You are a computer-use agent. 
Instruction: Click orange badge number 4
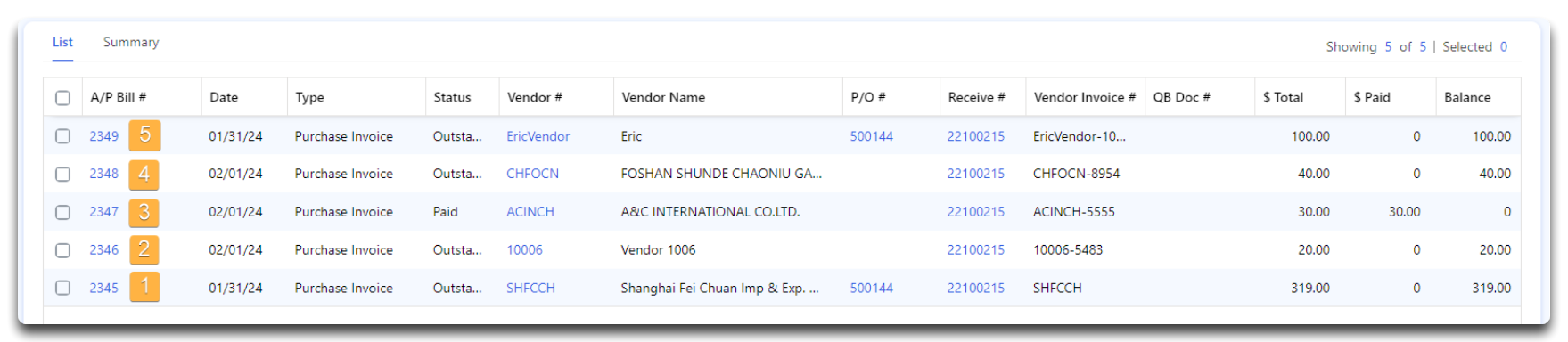pyautogui.click(x=144, y=174)
